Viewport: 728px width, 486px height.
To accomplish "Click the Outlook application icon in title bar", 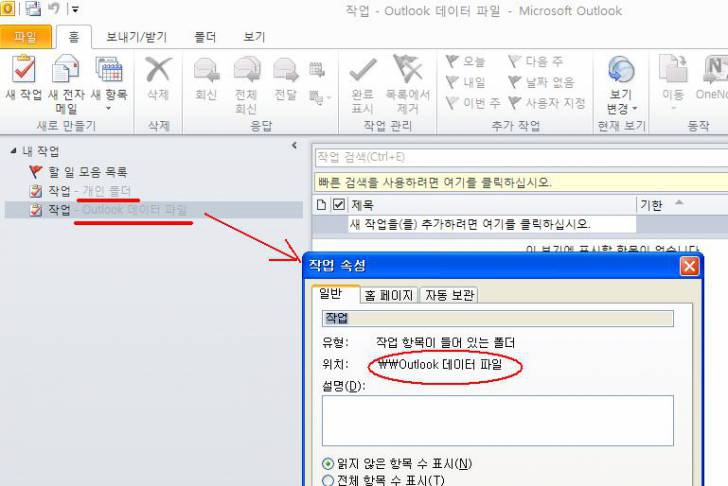I will 7,8.
